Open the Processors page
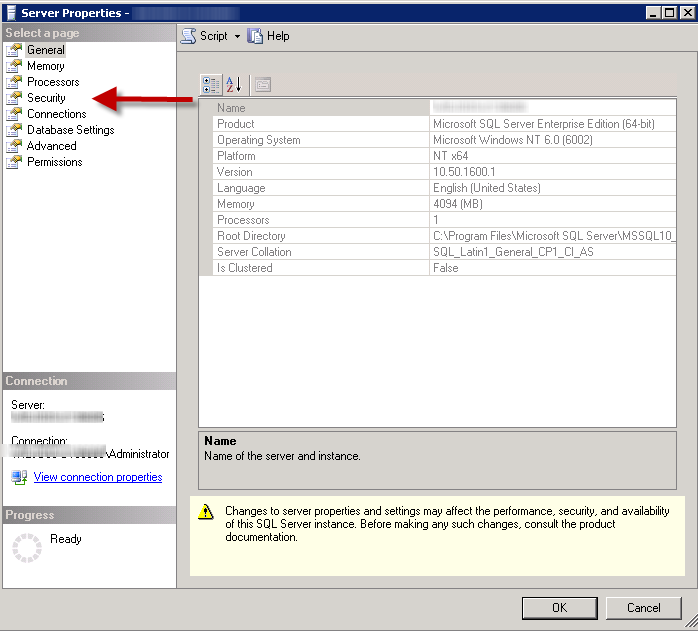 tap(53, 82)
